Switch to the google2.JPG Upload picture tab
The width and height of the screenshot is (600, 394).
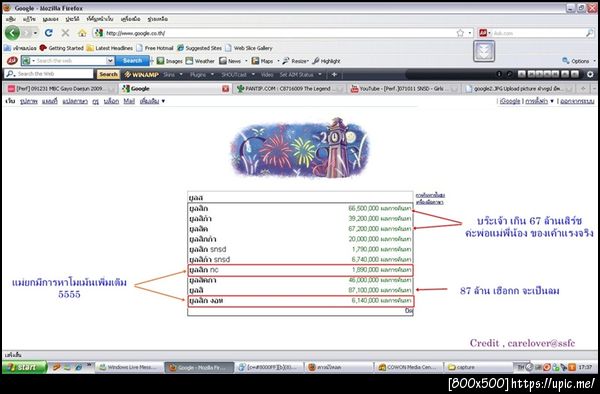(519, 89)
